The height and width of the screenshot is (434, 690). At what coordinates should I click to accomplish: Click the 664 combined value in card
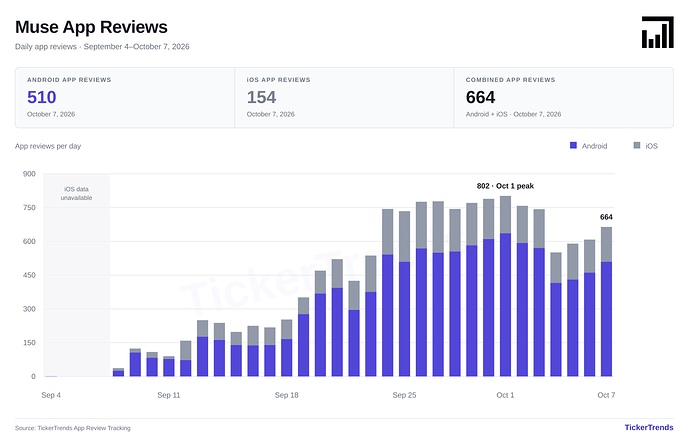[481, 97]
